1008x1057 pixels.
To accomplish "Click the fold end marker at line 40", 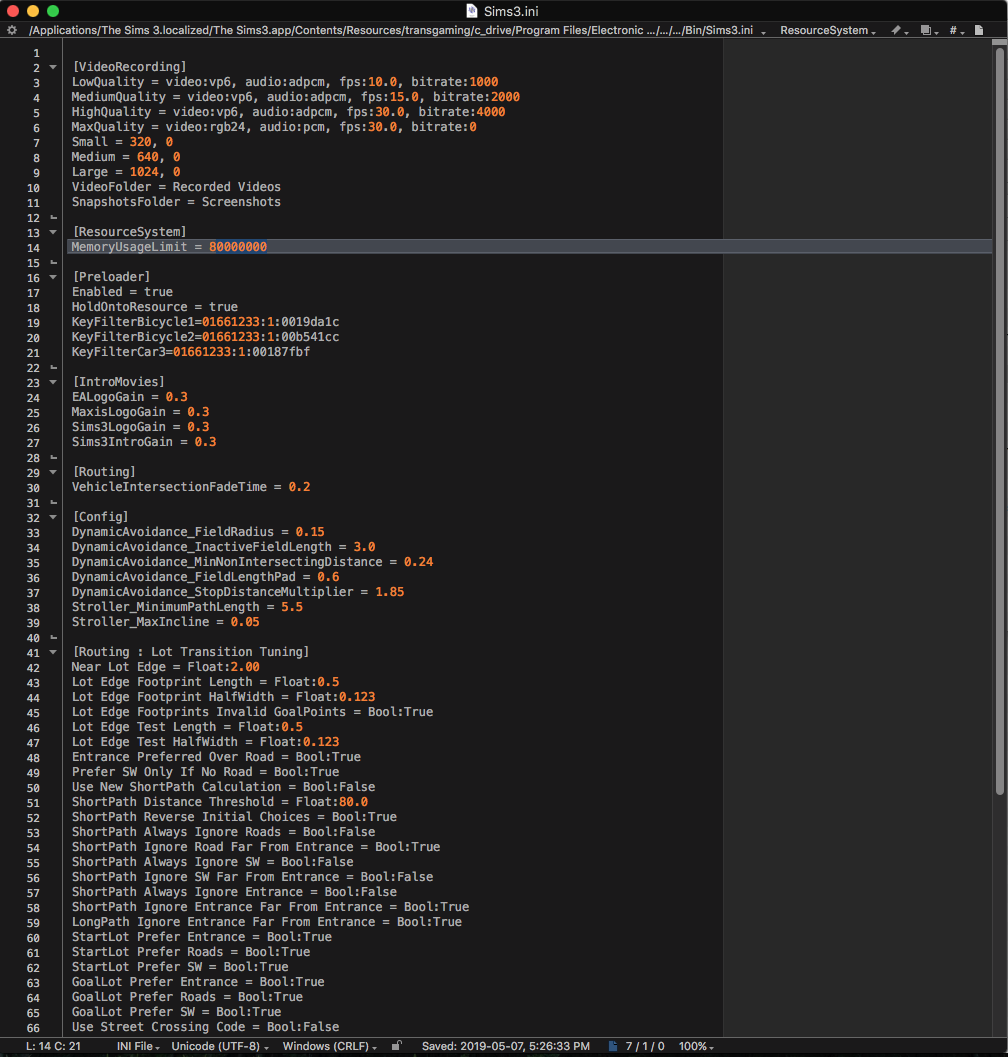I will click(x=53, y=637).
